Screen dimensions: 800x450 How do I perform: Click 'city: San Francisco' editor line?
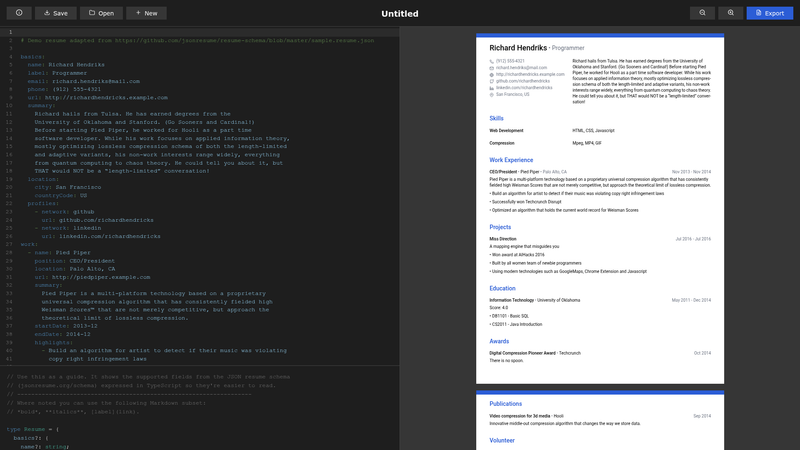point(68,187)
